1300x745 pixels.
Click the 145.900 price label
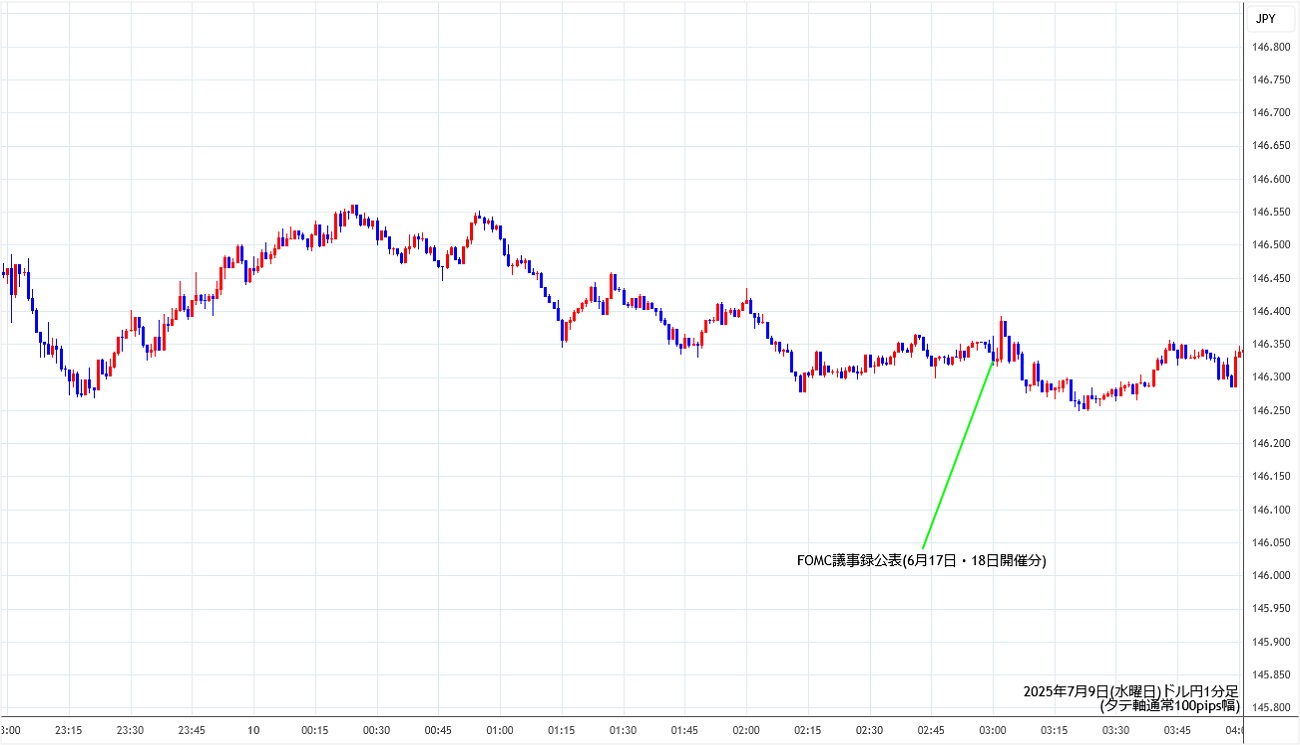(1270, 641)
